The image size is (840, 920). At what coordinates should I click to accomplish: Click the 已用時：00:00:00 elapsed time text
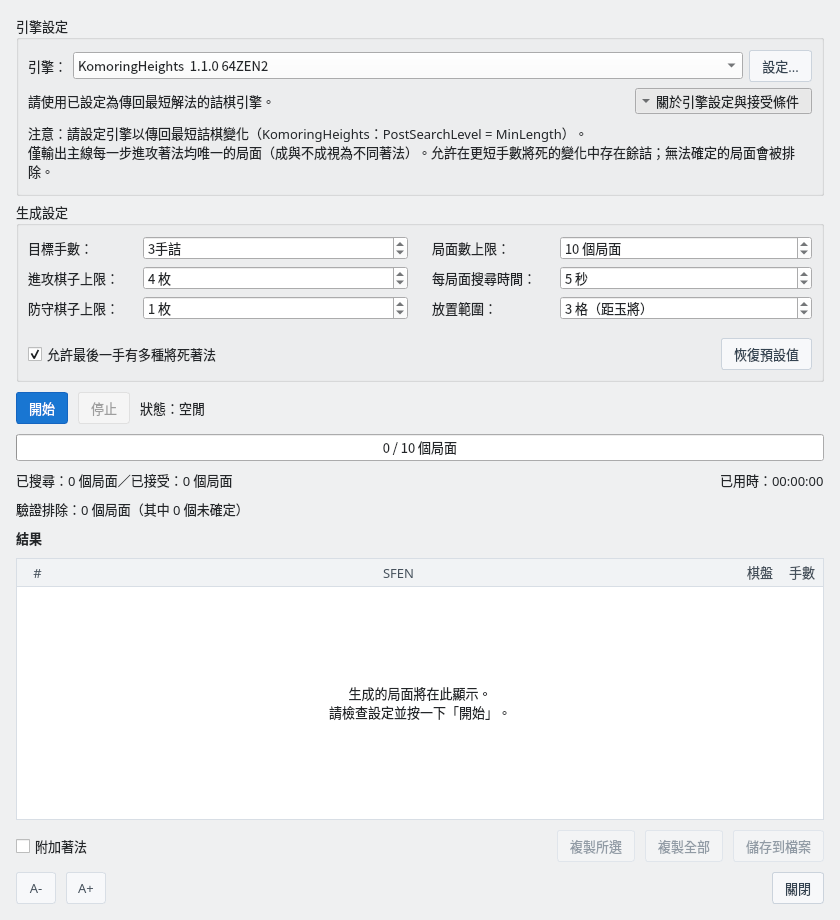click(772, 481)
